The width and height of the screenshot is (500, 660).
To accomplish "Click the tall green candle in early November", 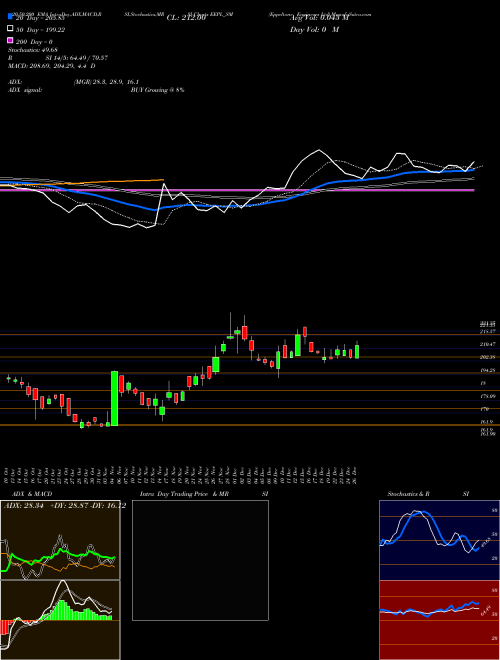I will coord(114,398).
